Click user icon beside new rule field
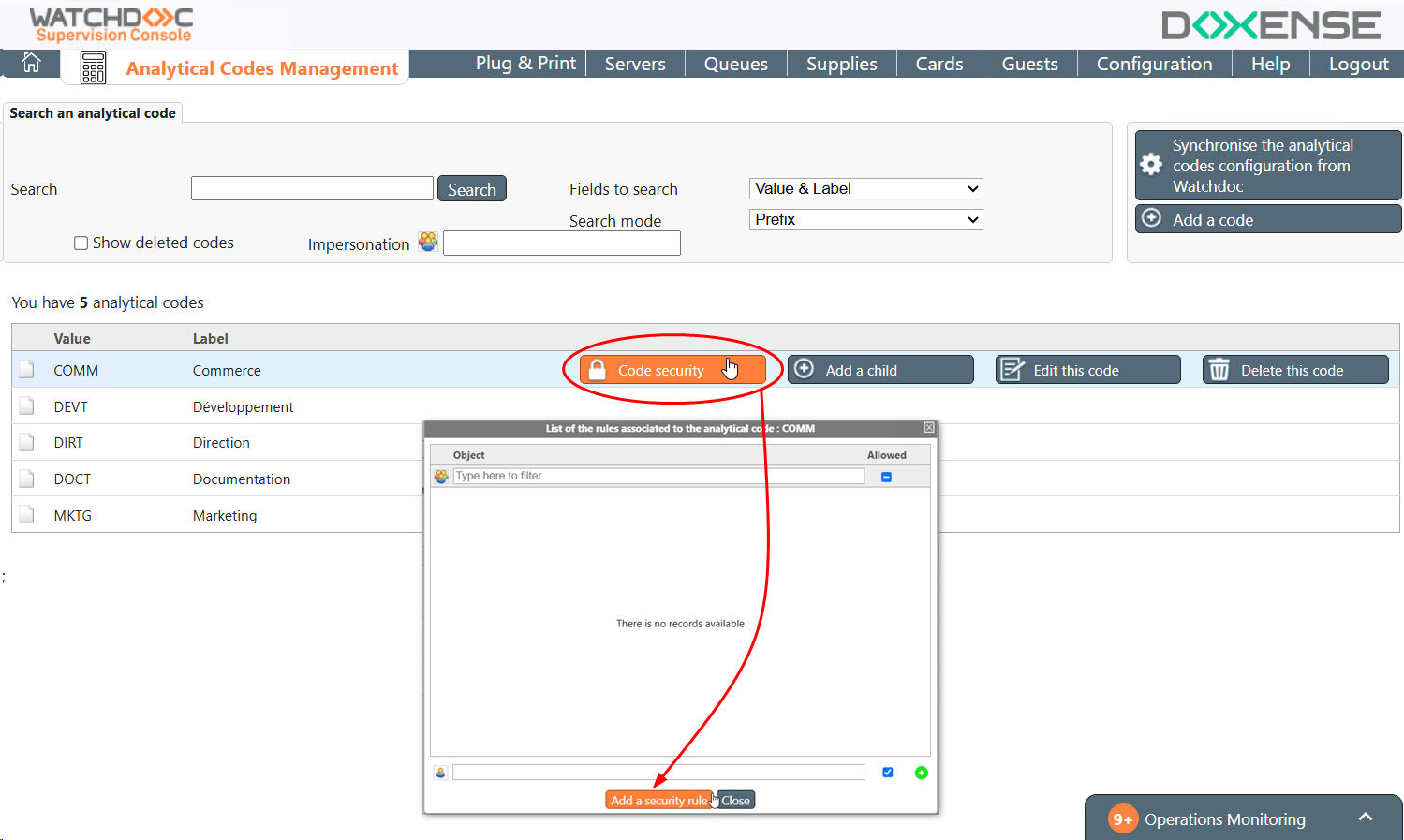This screenshot has height=840, width=1404. pos(440,773)
